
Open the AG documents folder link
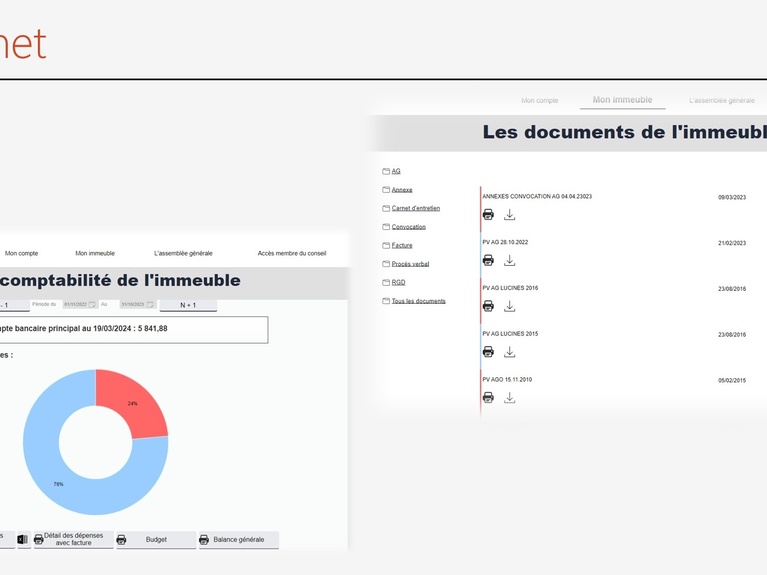click(x=396, y=171)
